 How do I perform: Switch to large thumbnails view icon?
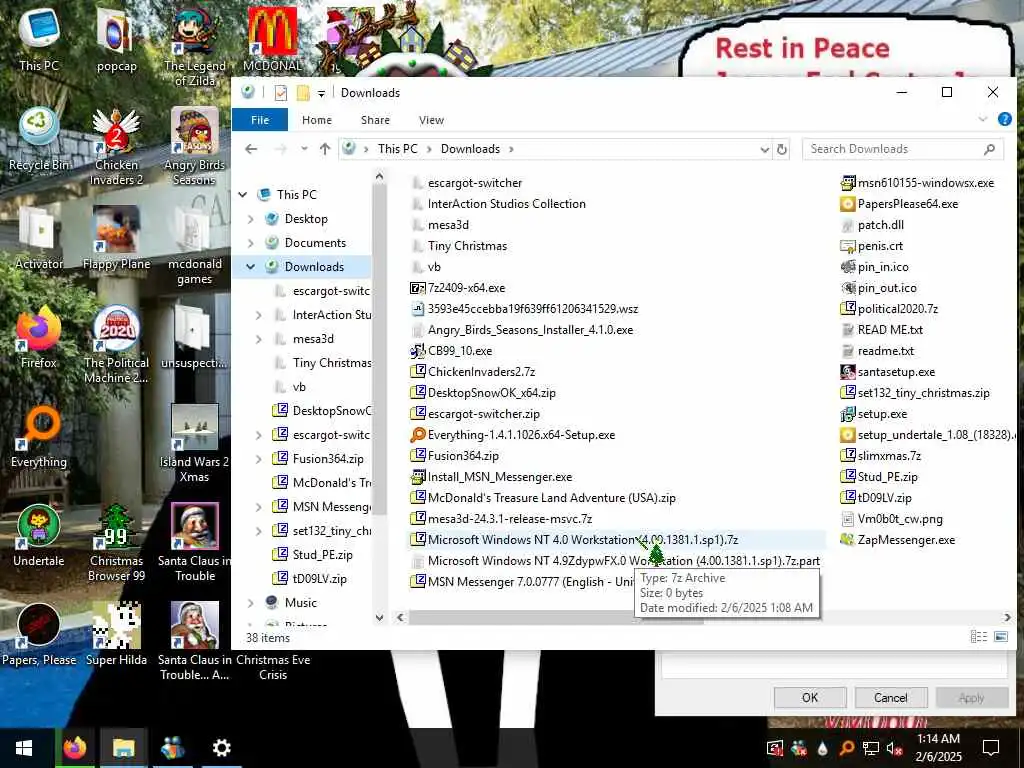point(1000,637)
